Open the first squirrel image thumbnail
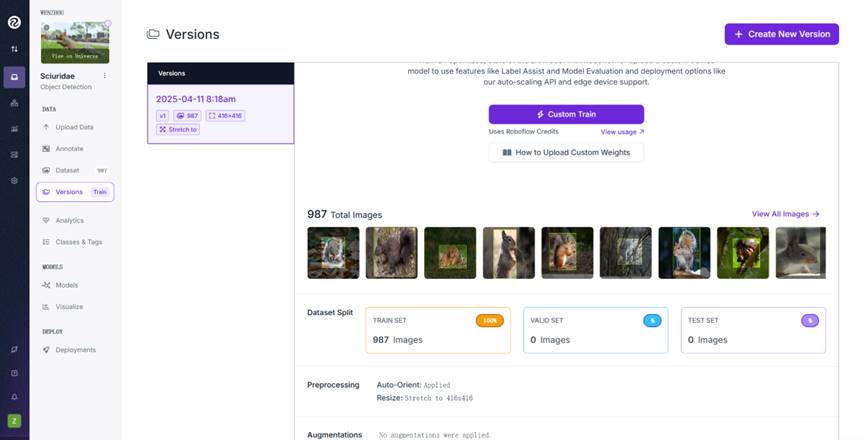This screenshot has width=865, height=440. (333, 253)
